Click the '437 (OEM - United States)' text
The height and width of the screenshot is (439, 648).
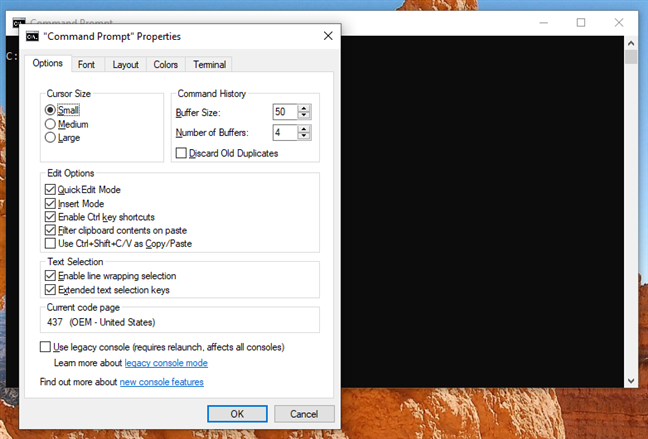101,322
